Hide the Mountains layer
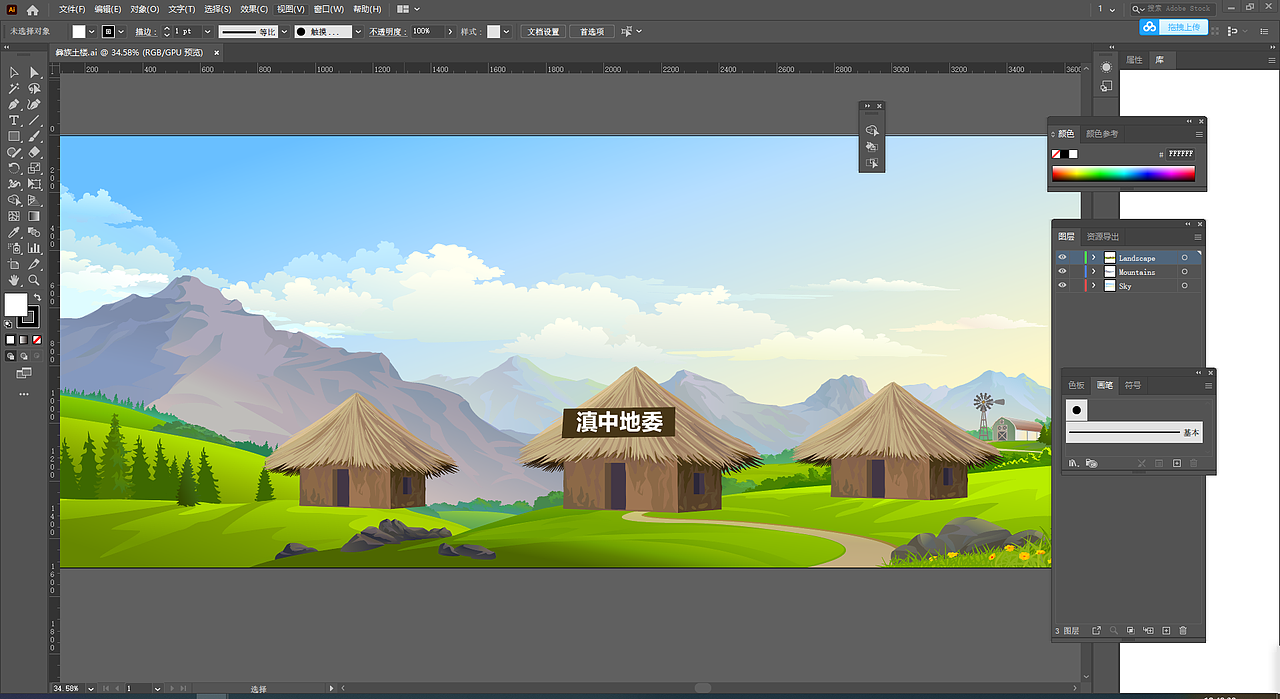1280x699 pixels. coord(1062,272)
